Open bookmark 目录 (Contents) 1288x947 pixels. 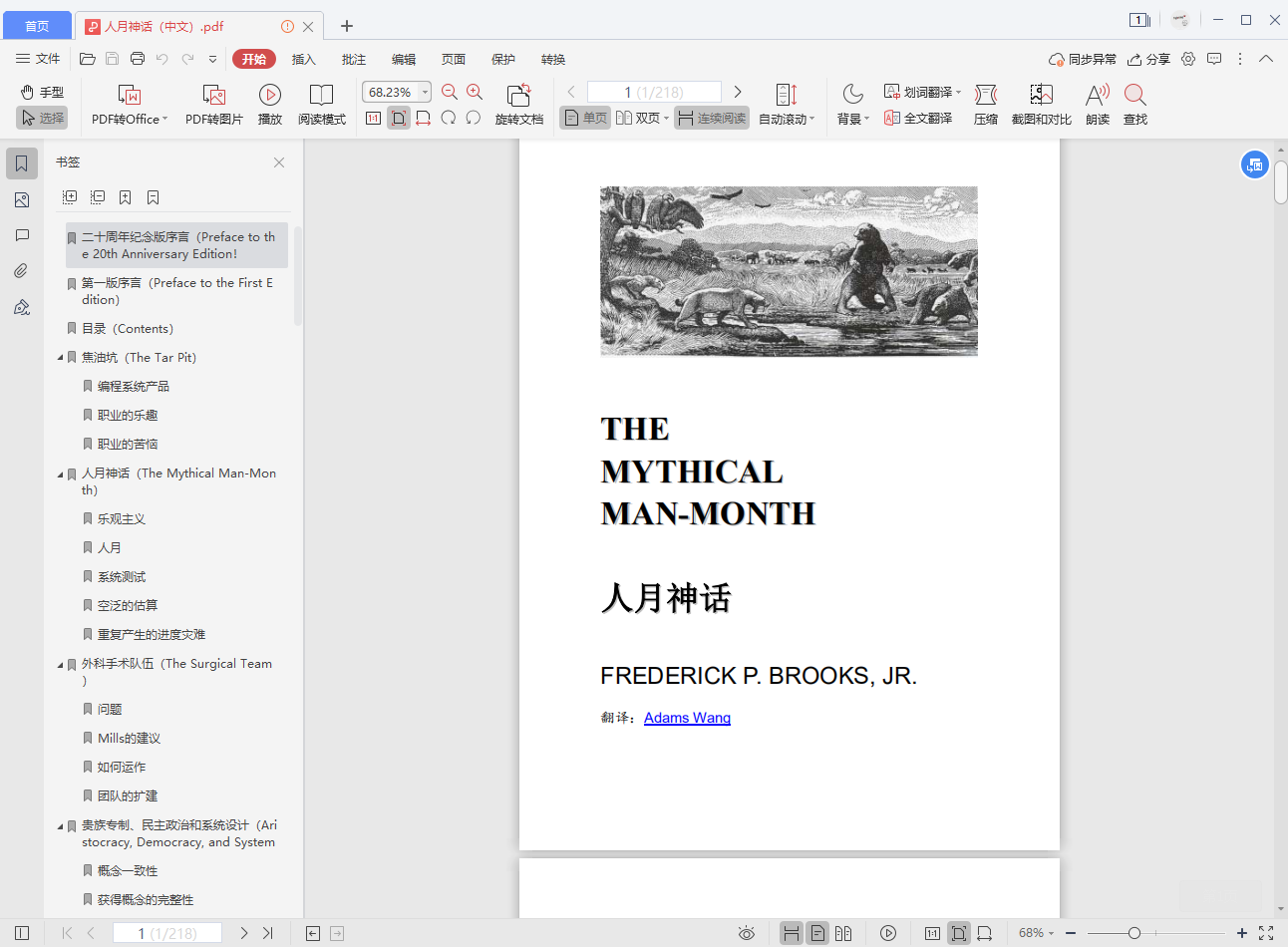pos(128,328)
